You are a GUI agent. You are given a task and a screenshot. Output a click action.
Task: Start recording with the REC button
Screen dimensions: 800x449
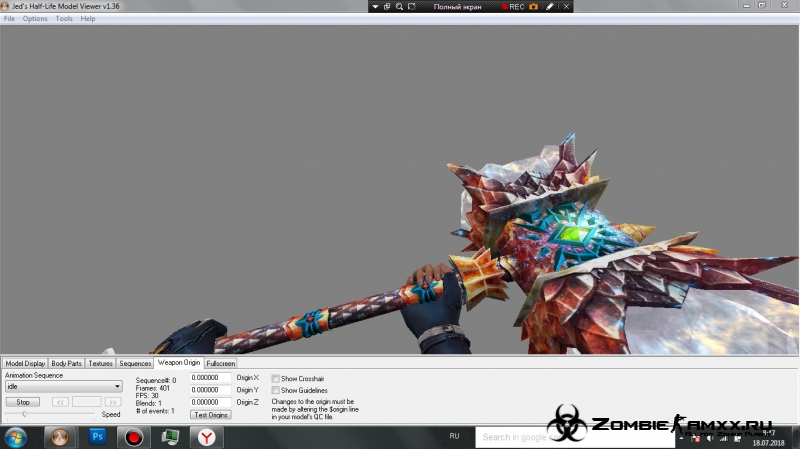point(513,7)
